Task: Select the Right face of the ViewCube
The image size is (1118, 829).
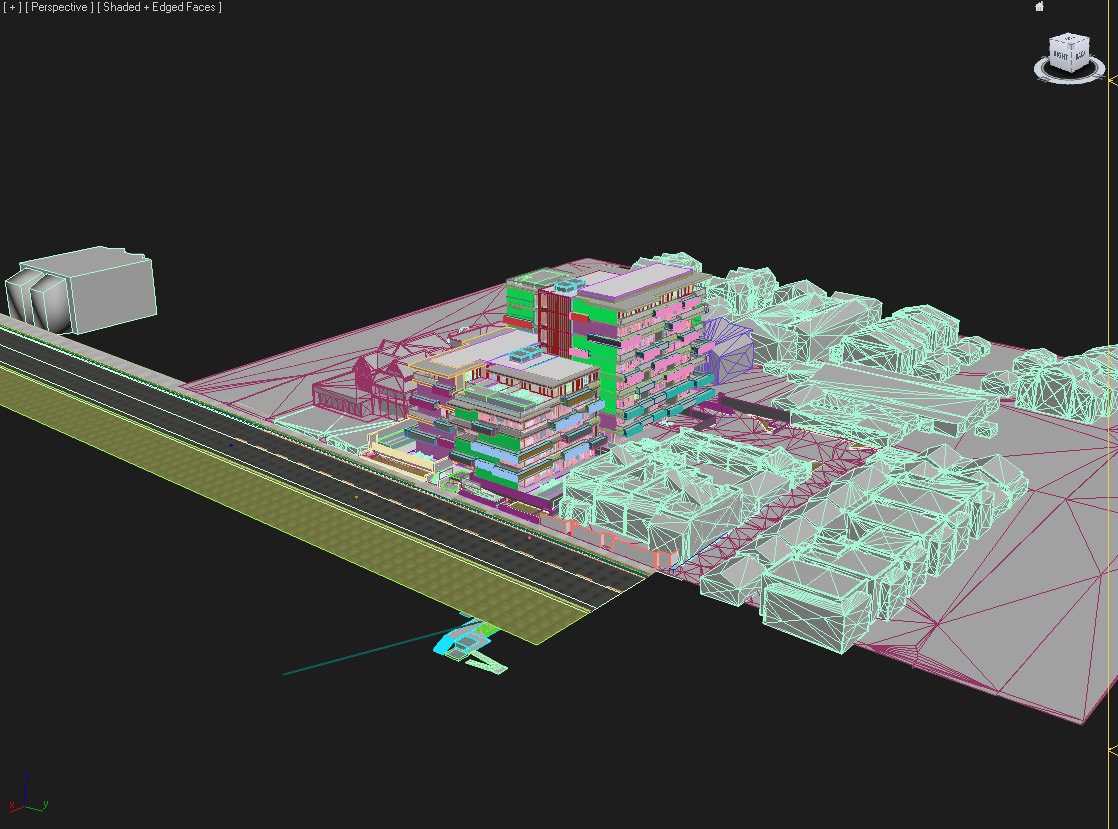Action: [x=1061, y=55]
